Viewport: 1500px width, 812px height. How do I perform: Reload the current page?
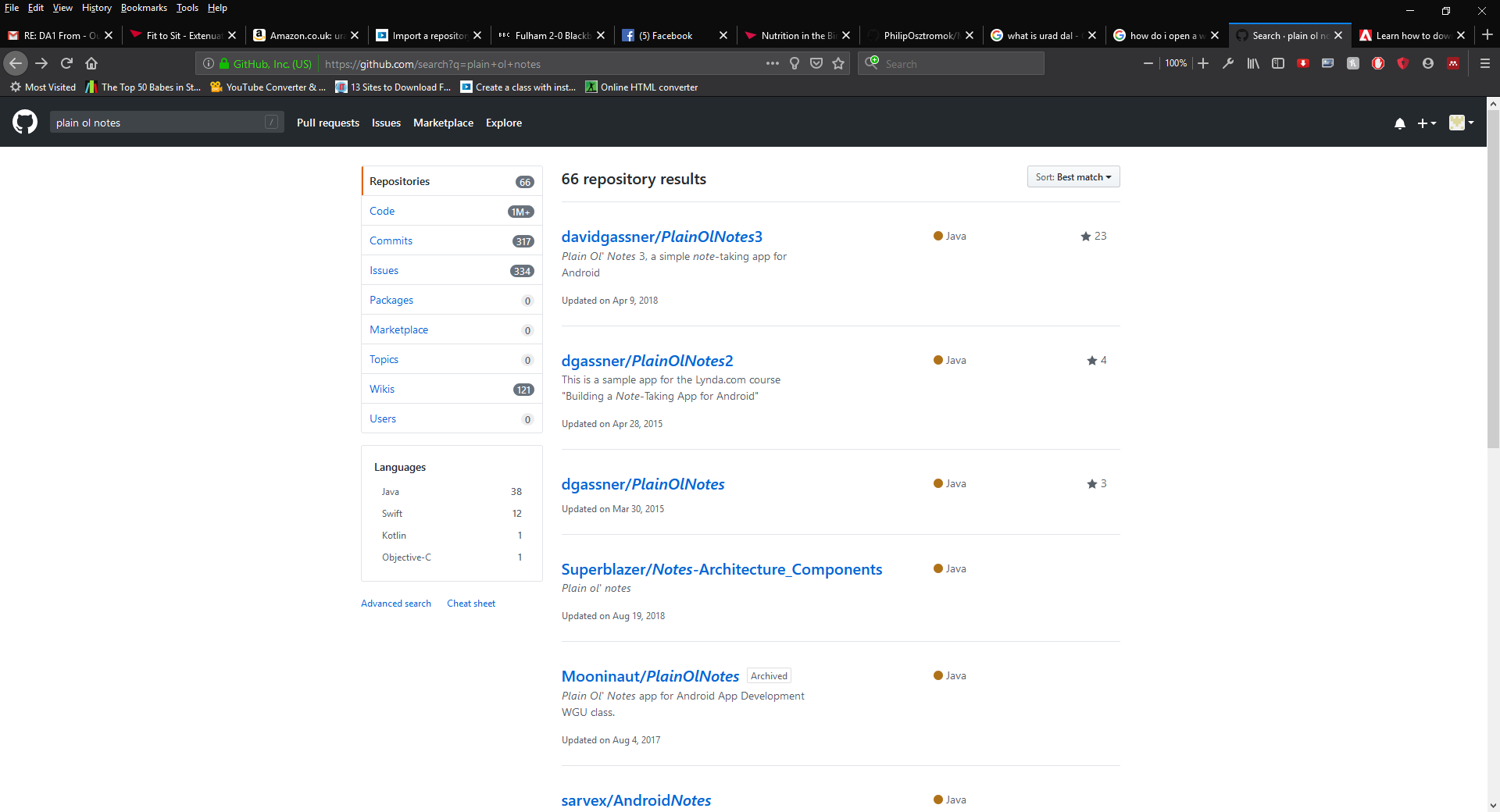click(x=66, y=63)
